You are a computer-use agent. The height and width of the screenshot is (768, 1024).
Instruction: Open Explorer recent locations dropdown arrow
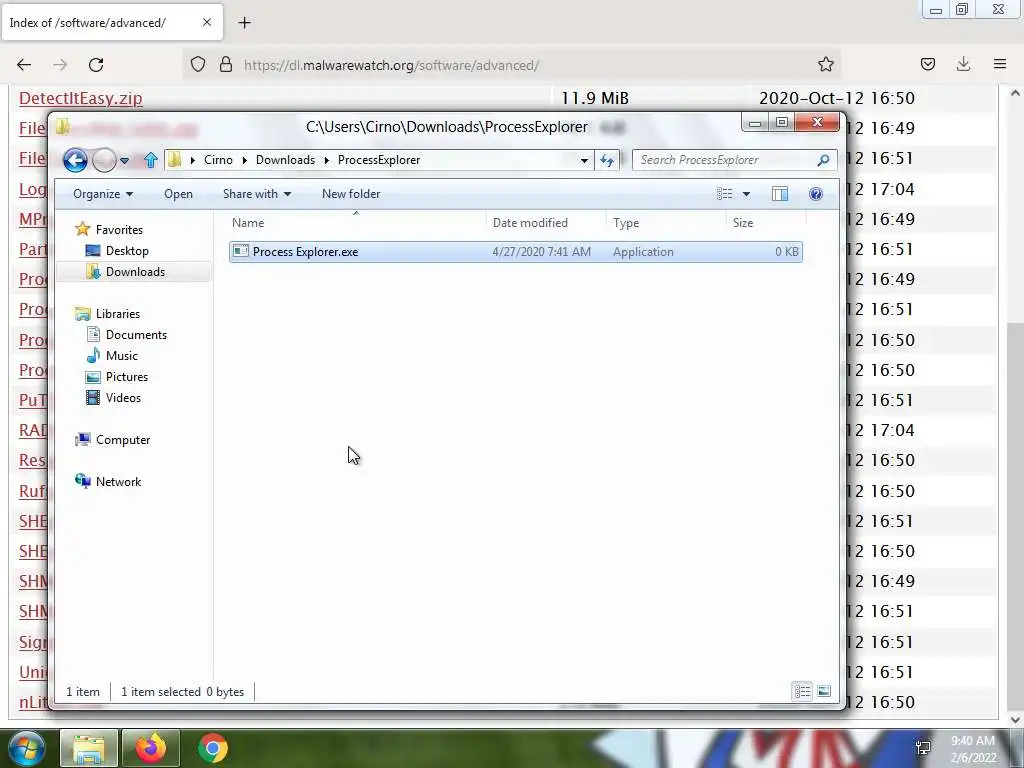[x=124, y=161]
